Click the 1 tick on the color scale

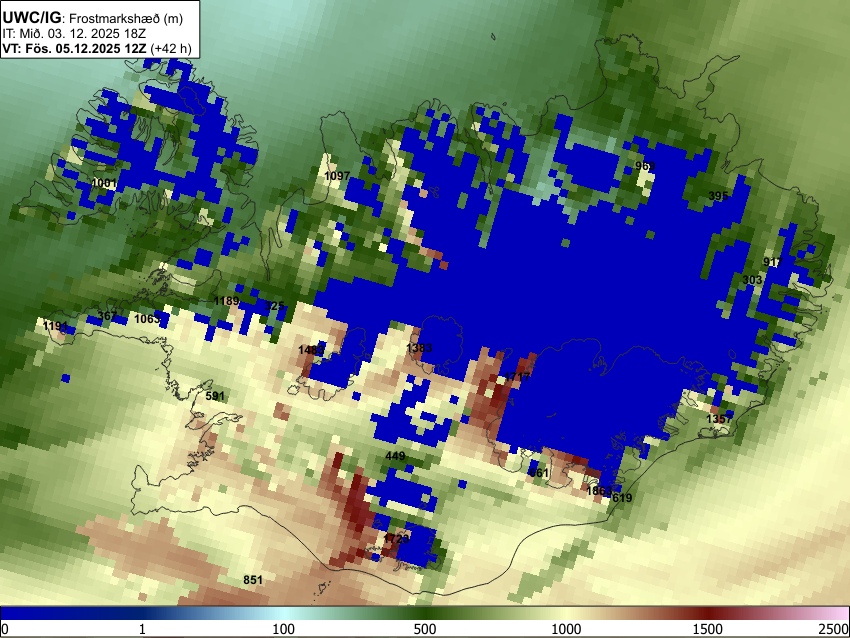coord(142,629)
